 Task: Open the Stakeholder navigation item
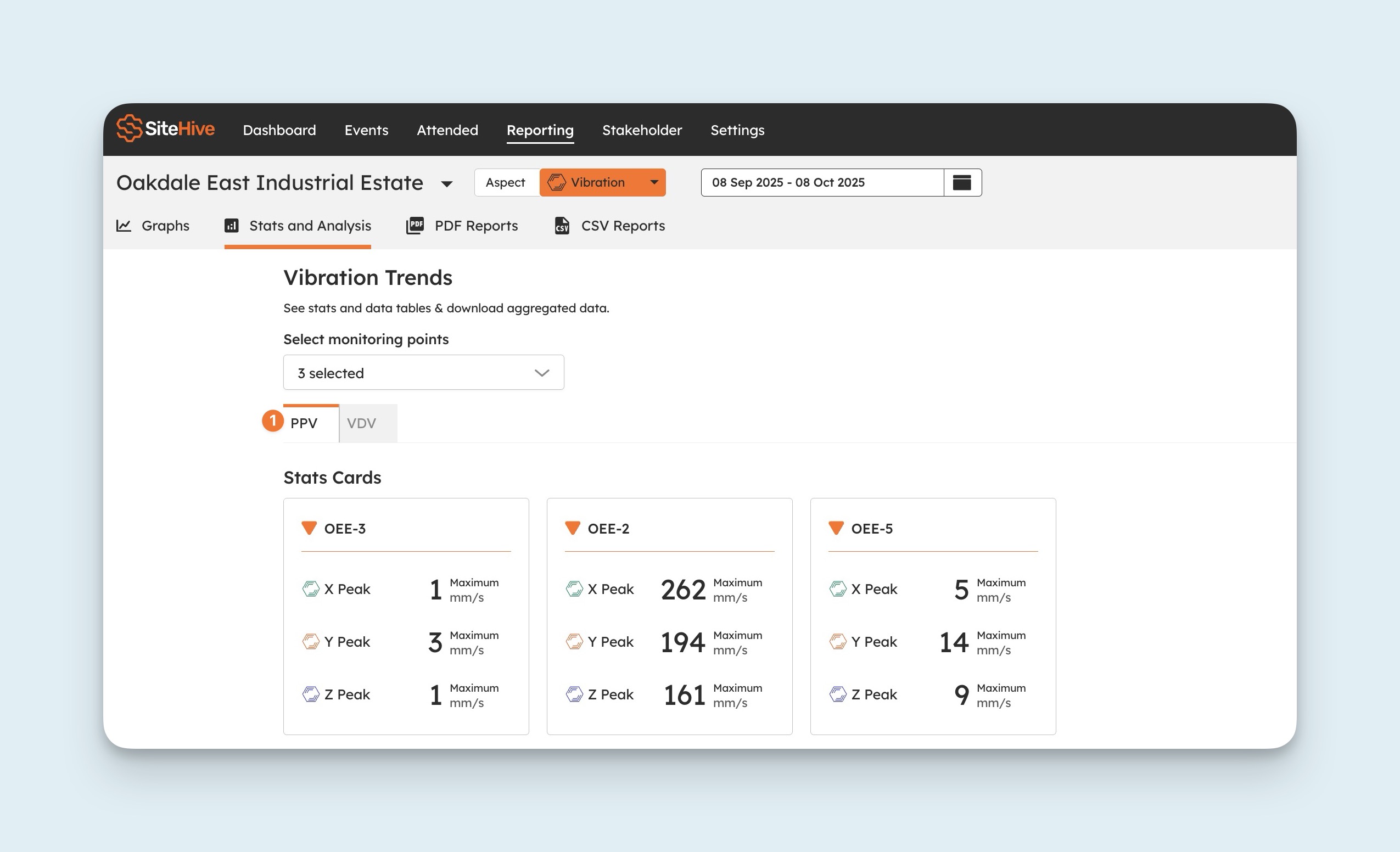(x=641, y=130)
